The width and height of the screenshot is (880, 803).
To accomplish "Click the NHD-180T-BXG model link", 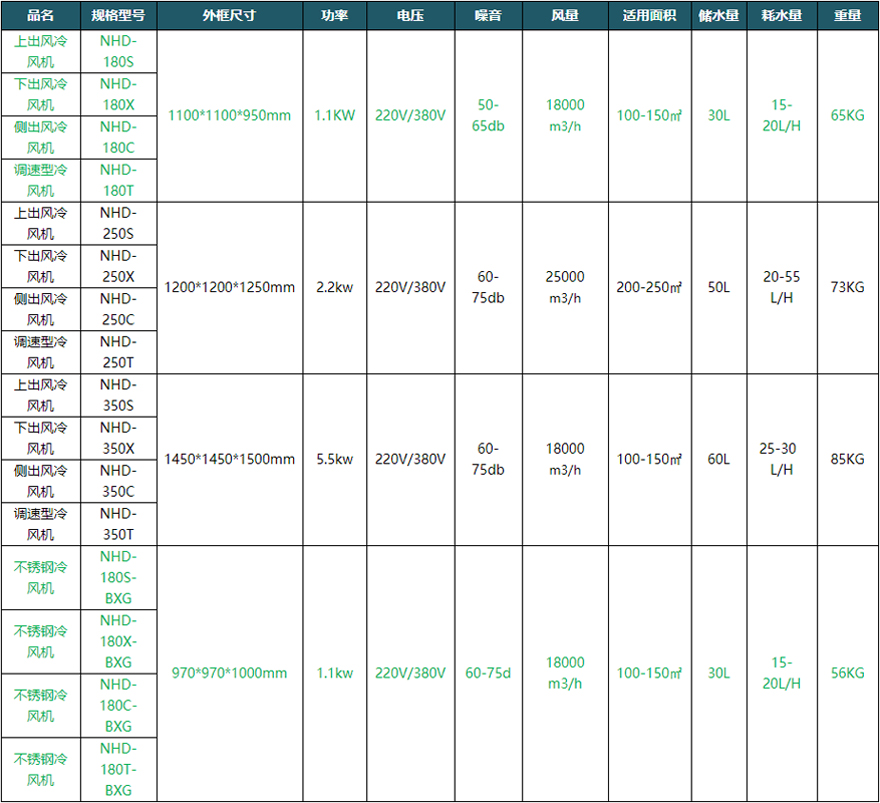I will (x=117, y=769).
